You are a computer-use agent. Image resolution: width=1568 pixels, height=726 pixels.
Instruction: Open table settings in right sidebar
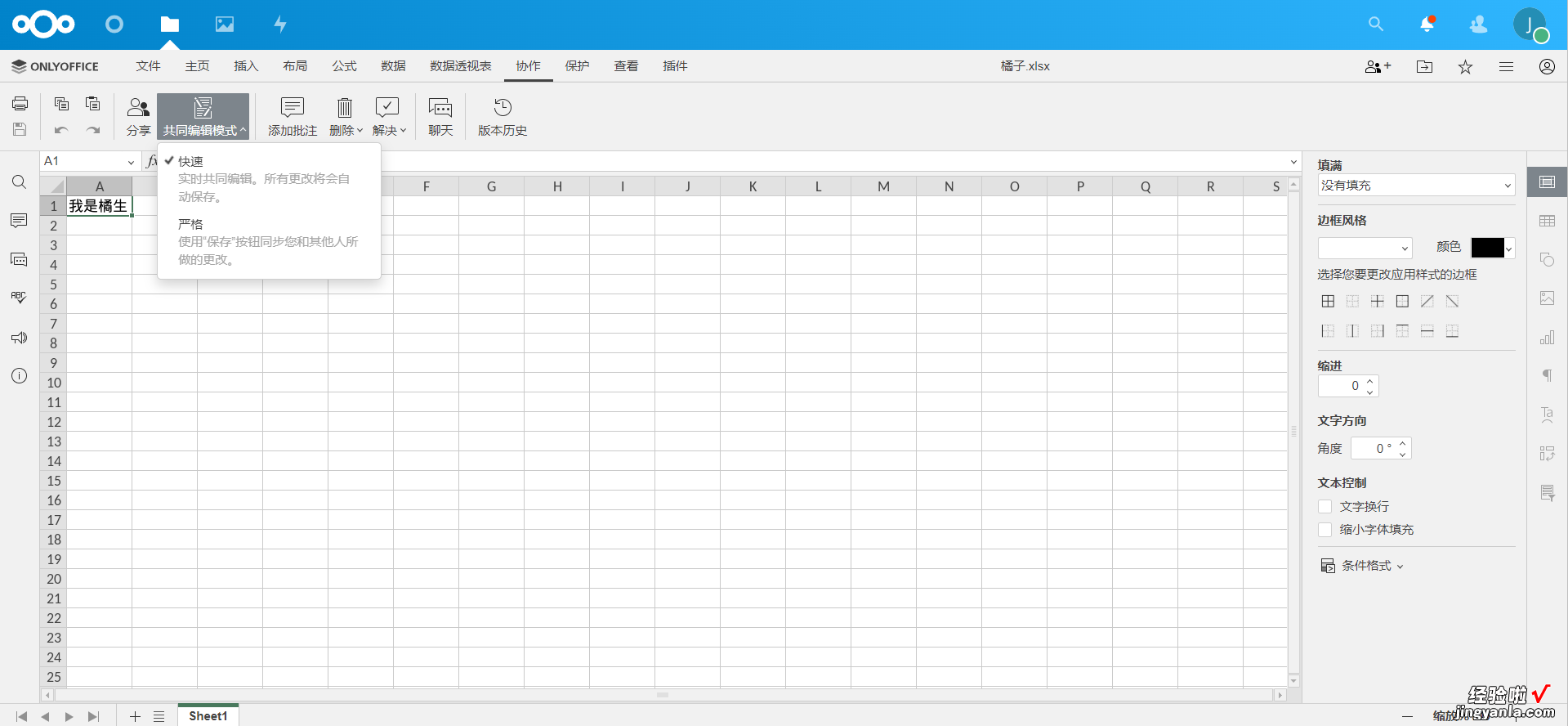tap(1547, 221)
